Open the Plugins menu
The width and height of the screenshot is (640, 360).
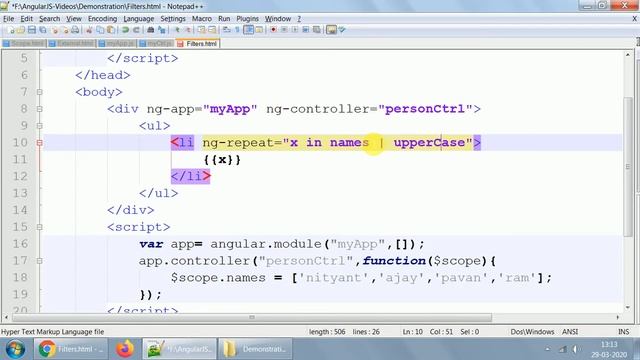pos(247,19)
